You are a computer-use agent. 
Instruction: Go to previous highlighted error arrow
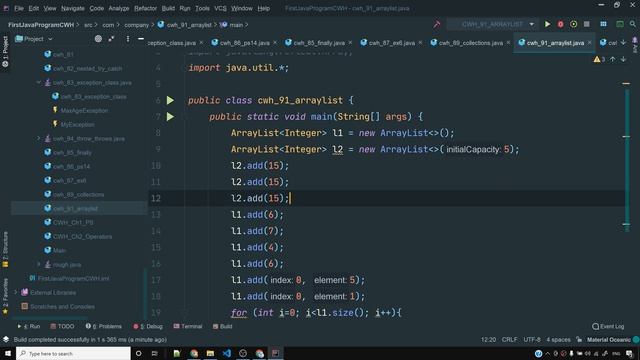[x=613, y=60]
